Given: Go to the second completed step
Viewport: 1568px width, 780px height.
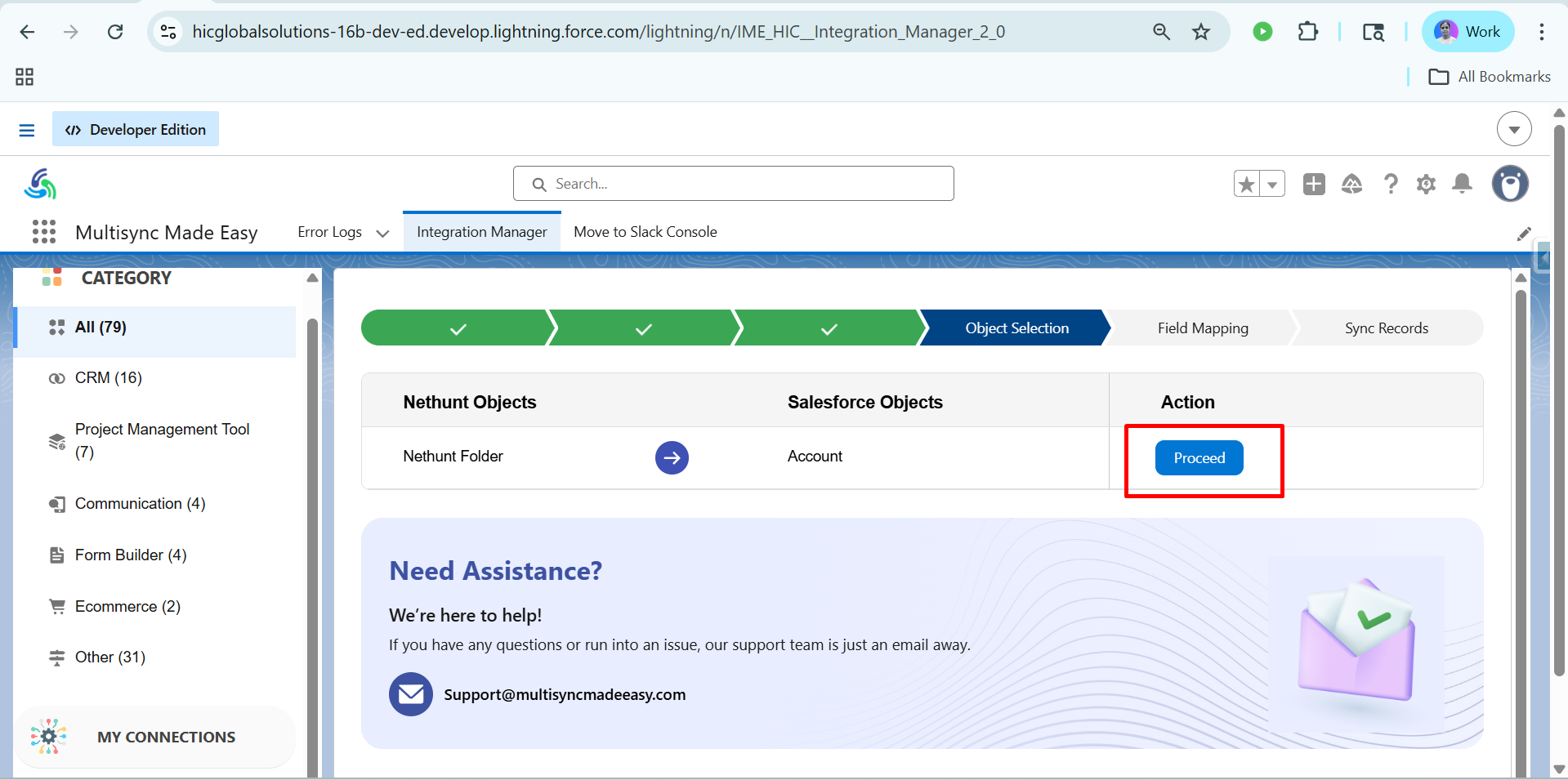Looking at the screenshot, I should pyautogui.click(x=644, y=328).
